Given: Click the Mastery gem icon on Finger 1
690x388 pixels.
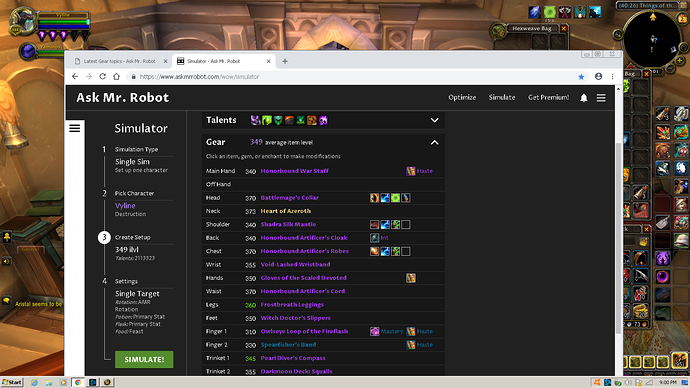Looking at the screenshot, I should click(x=374, y=331).
